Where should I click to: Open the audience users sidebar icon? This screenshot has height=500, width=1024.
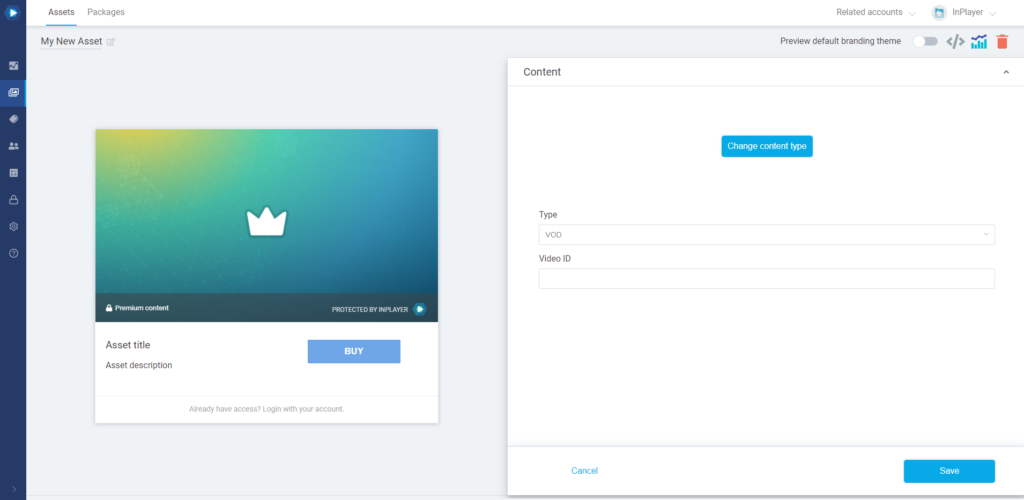pyautogui.click(x=13, y=146)
